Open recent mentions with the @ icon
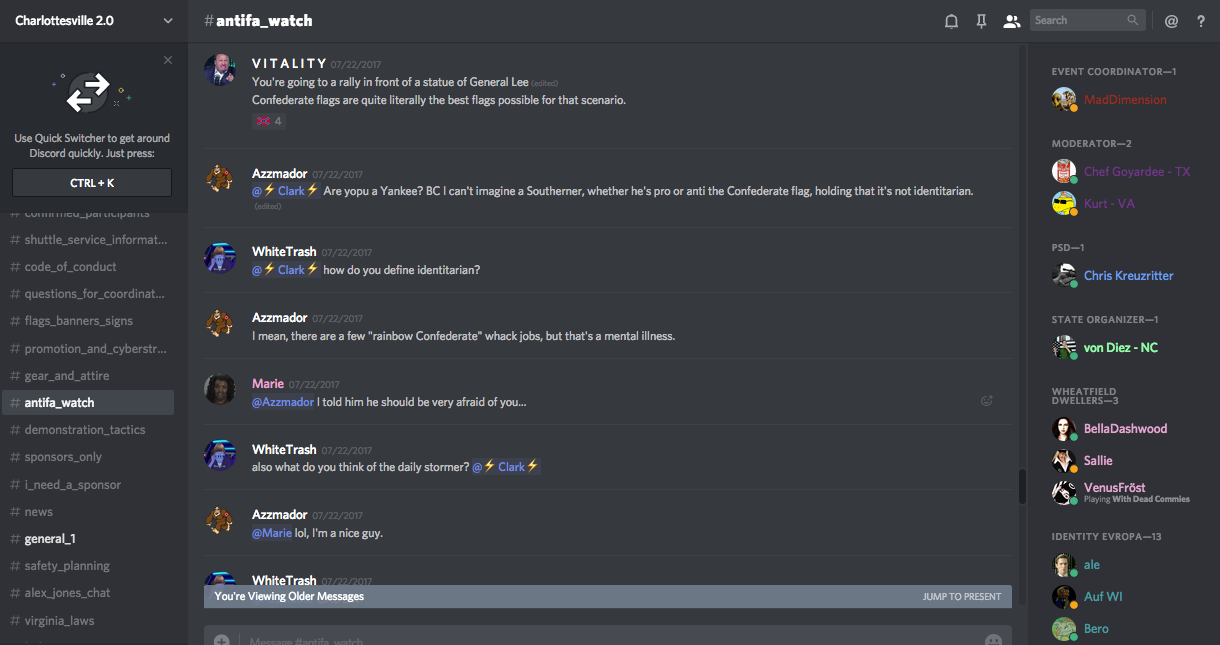Image resolution: width=1220 pixels, height=645 pixels. point(1171,21)
